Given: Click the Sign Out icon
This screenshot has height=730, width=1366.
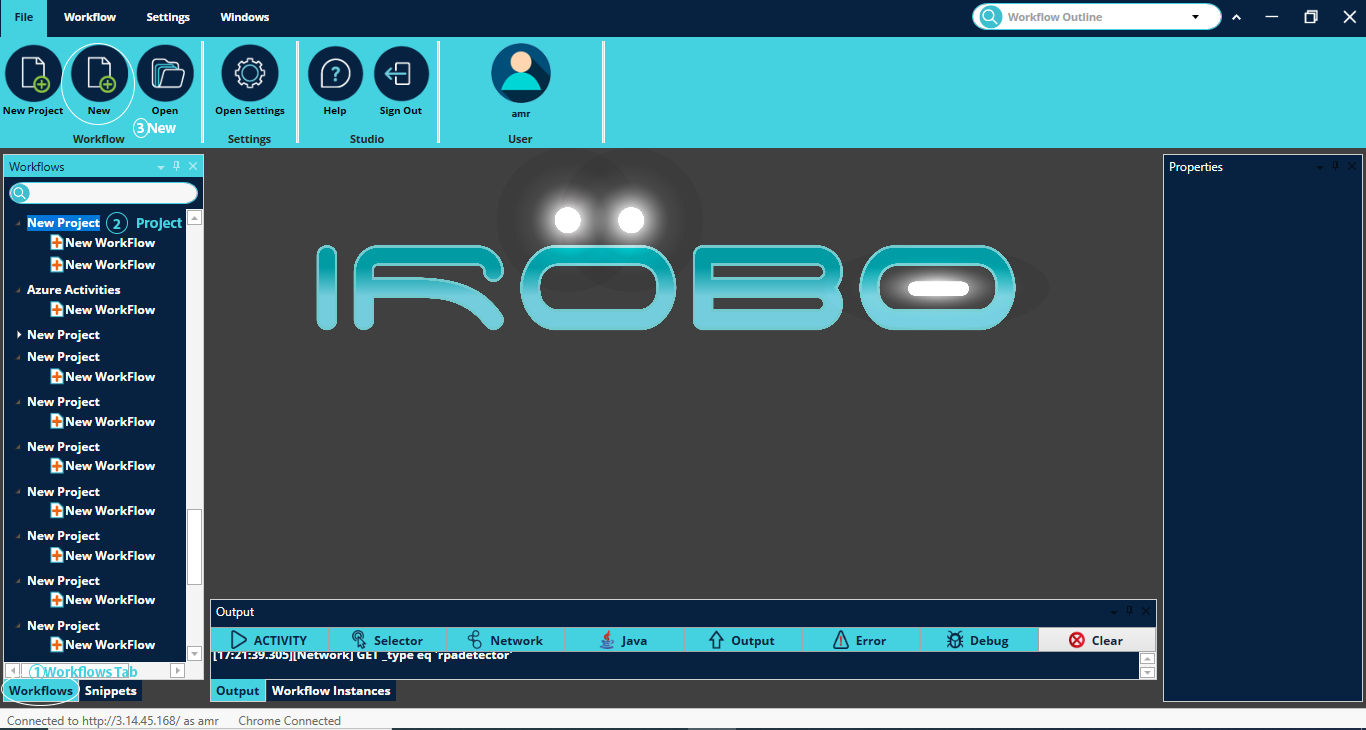Looking at the screenshot, I should 400,75.
